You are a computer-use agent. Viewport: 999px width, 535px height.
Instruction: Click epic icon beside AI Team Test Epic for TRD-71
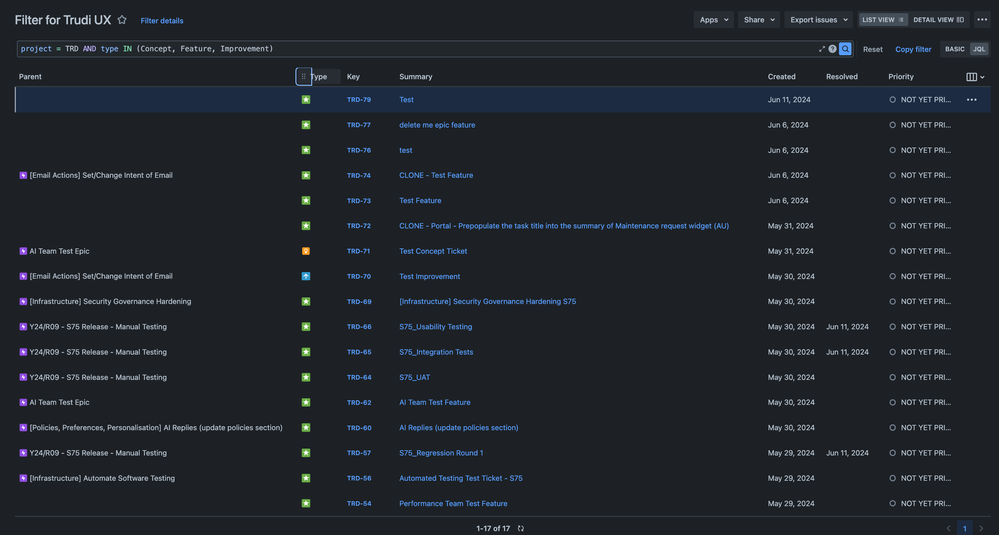(x=23, y=251)
